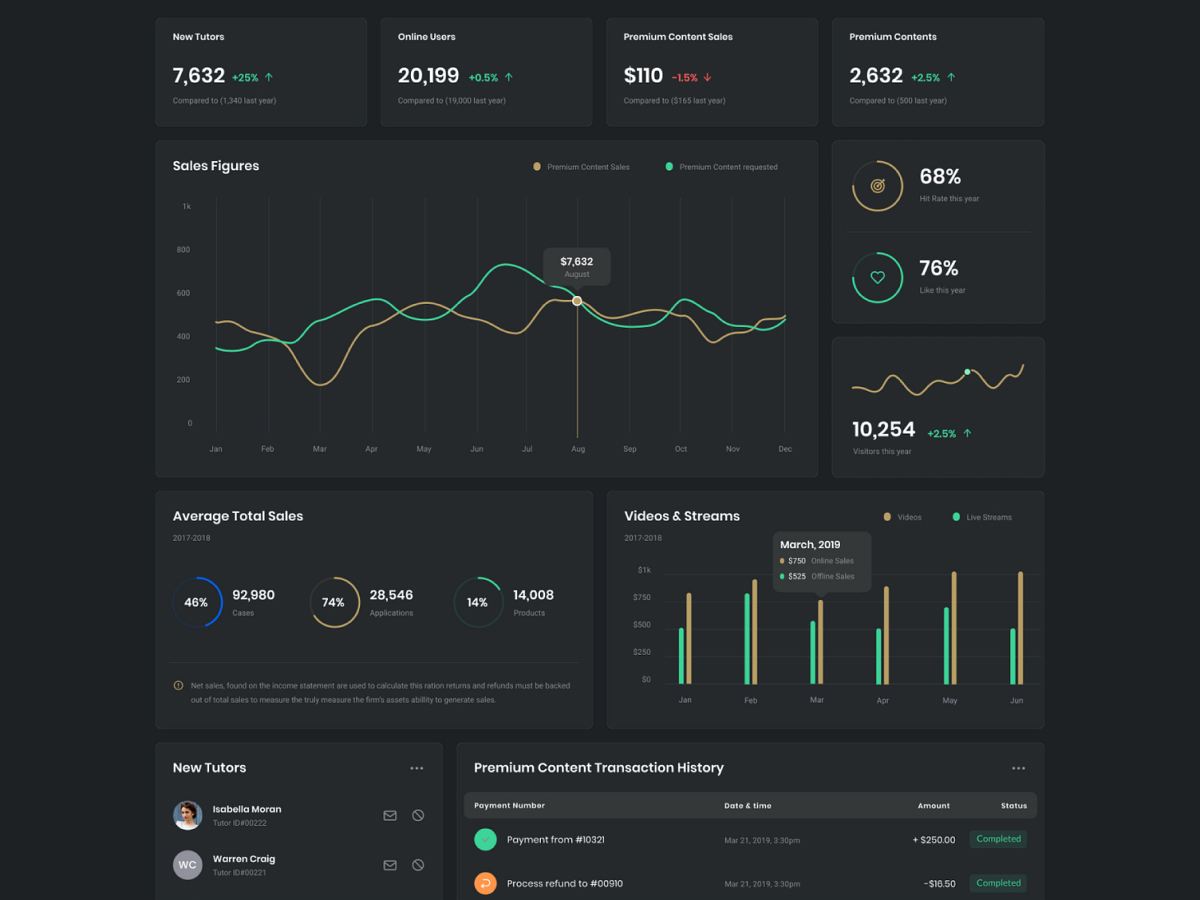This screenshot has height=900, width=1200.
Task: Open the New Tutors 7,632 stat card
Action: [261, 72]
